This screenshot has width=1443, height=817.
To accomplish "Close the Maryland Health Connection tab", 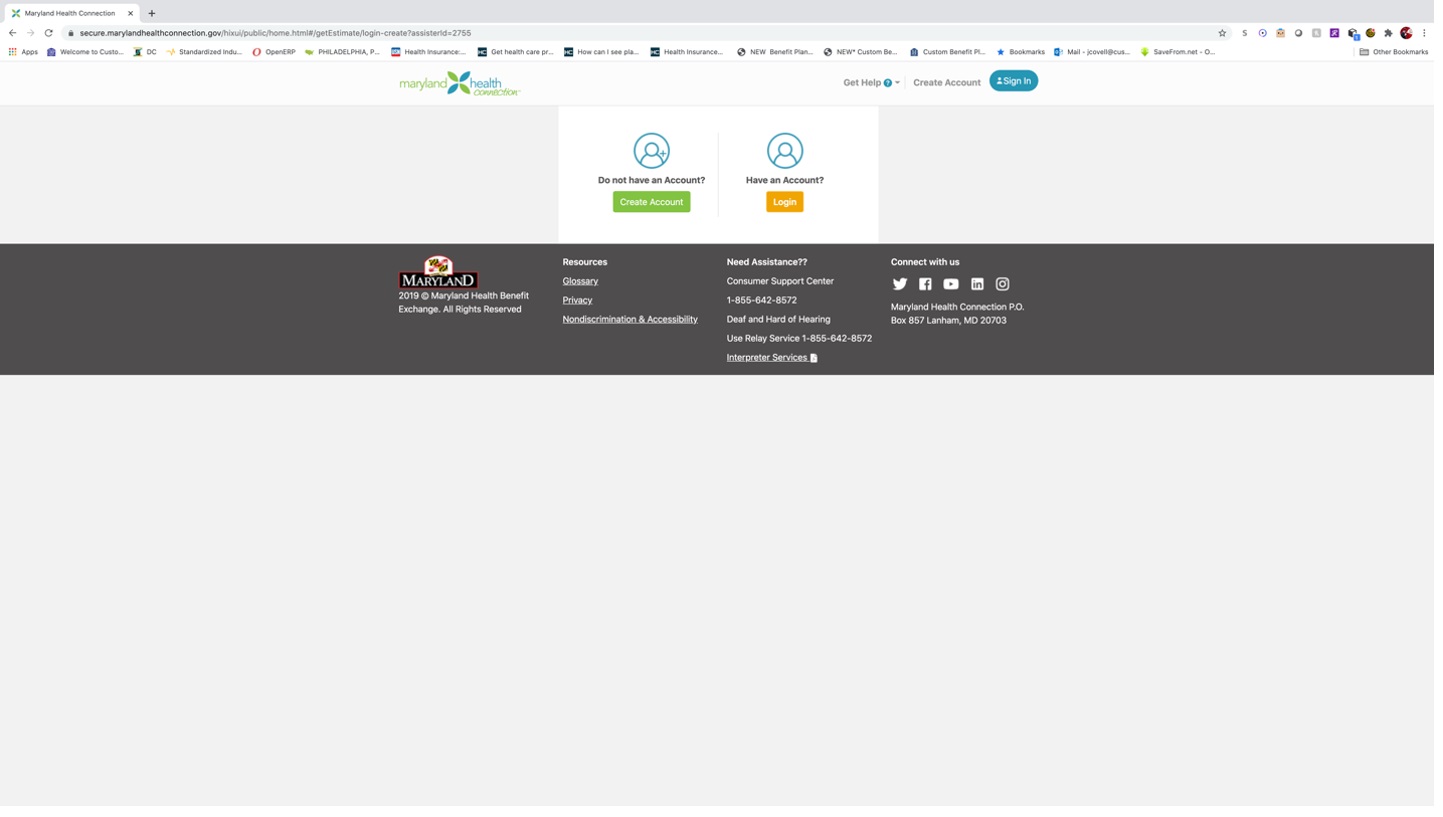I will click(131, 14).
